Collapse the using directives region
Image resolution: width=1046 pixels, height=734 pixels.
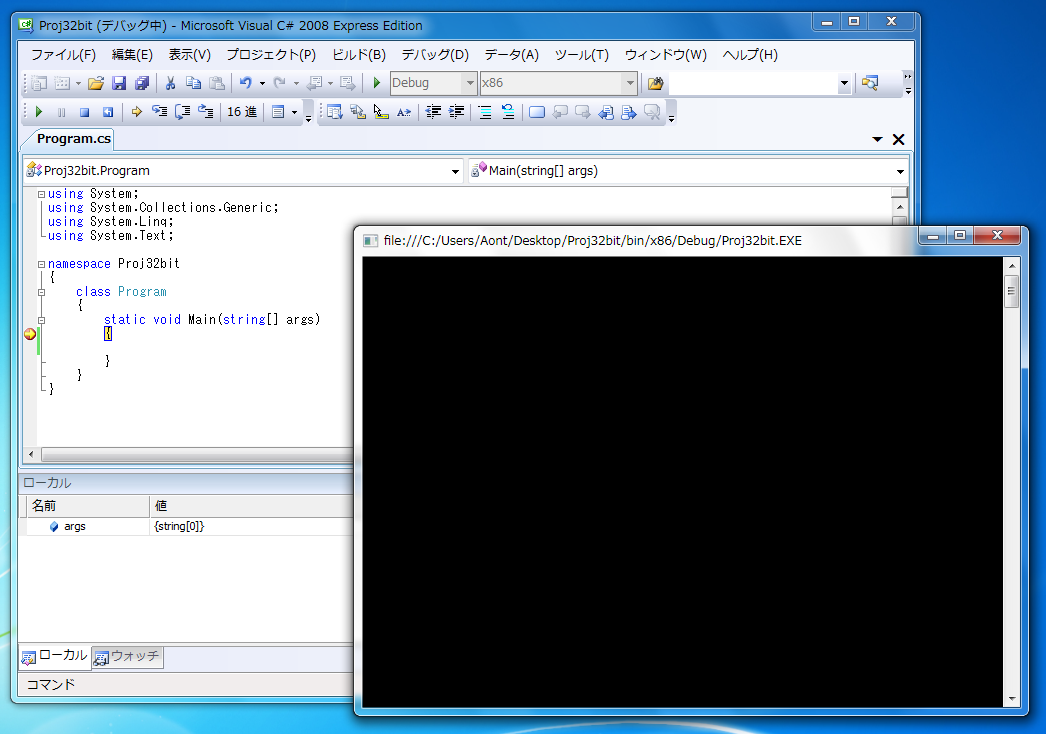coord(41,194)
